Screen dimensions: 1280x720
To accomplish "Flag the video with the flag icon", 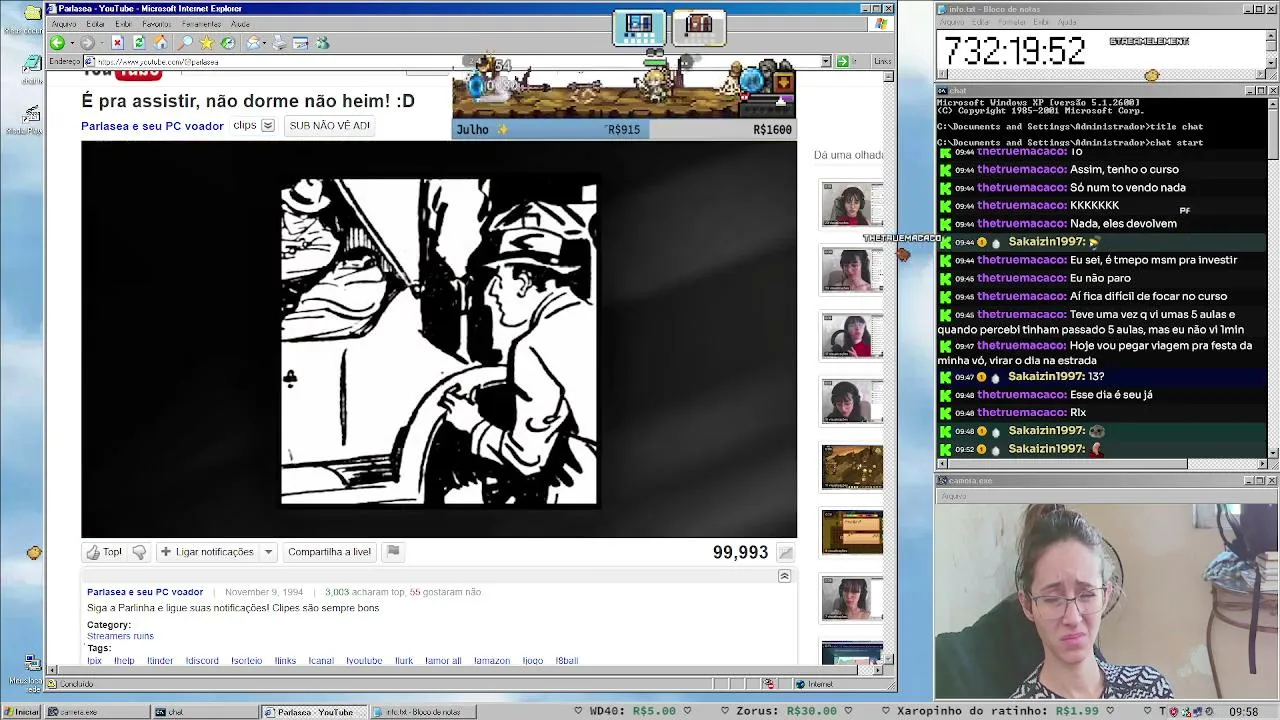I will [393, 551].
